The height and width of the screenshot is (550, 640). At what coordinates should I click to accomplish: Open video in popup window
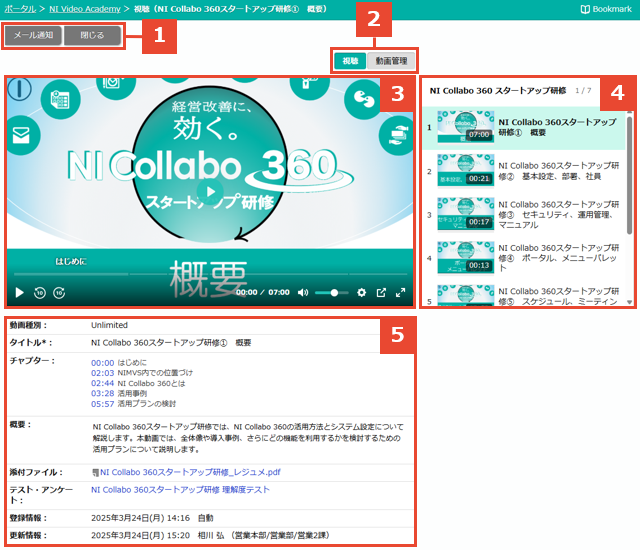381,293
